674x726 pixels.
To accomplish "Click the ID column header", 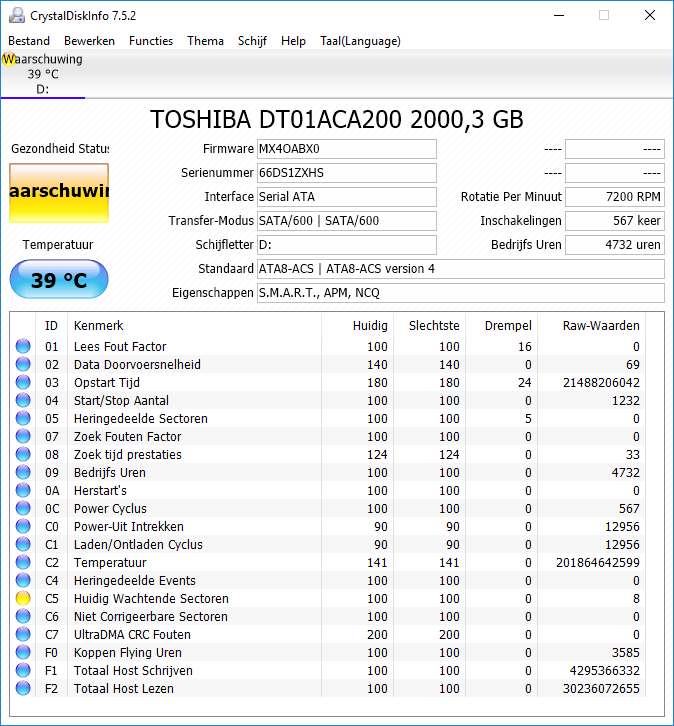I will [51, 325].
